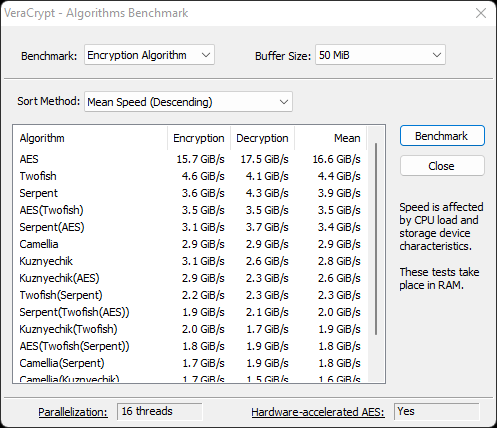
Task: Select the Kuznyechik(Twofish) row
Action: pyautogui.click(x=190, y=329)
